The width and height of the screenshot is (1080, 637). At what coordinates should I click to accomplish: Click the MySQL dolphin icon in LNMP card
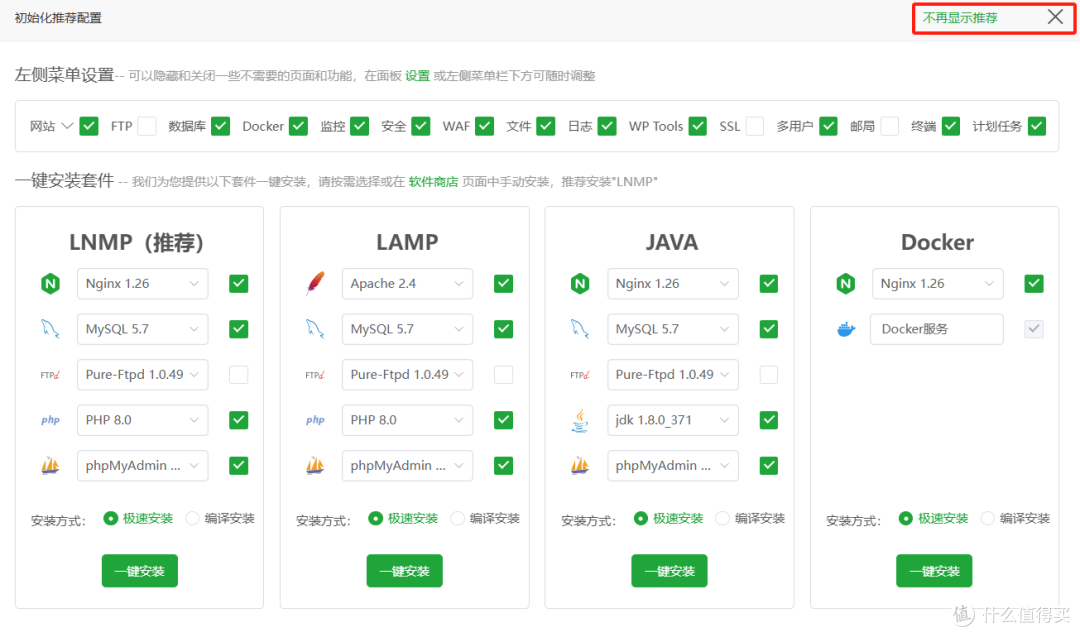(x=50, y=329)
